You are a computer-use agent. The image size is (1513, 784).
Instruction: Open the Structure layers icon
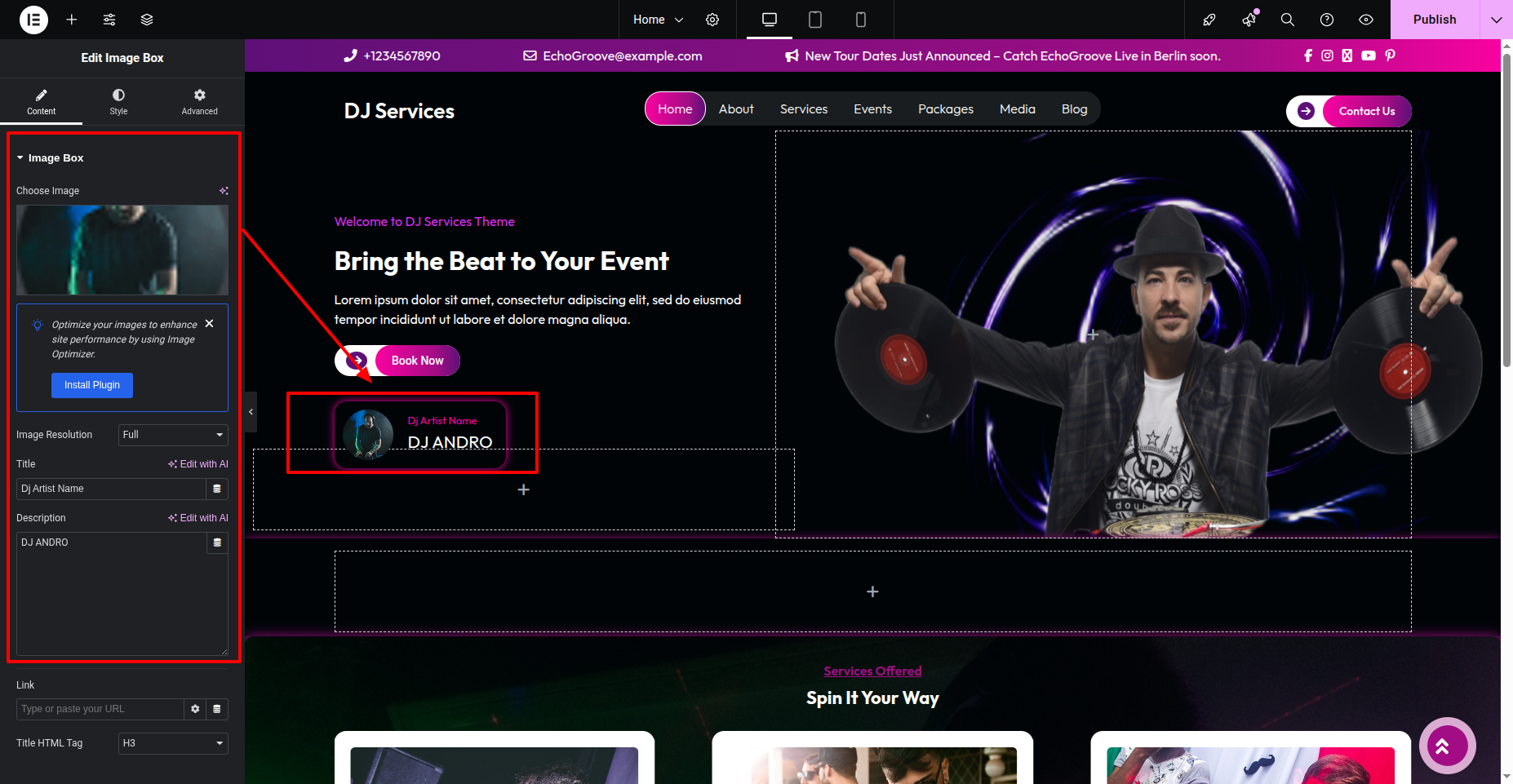147,20
